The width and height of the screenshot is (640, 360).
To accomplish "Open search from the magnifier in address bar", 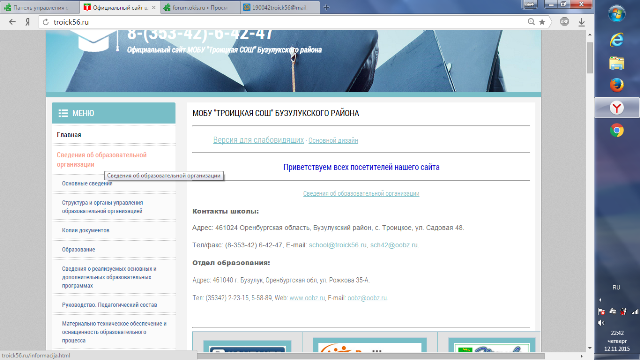I will 531,22.
